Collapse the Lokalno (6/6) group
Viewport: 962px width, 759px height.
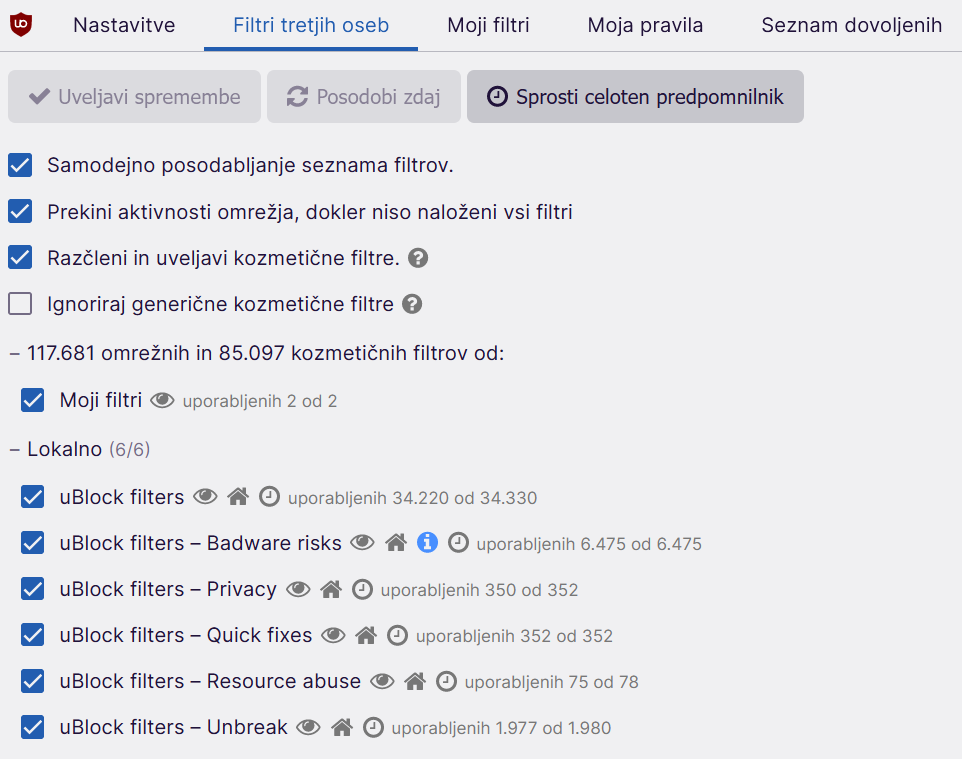pyautogui.click(x=15, y=449)
